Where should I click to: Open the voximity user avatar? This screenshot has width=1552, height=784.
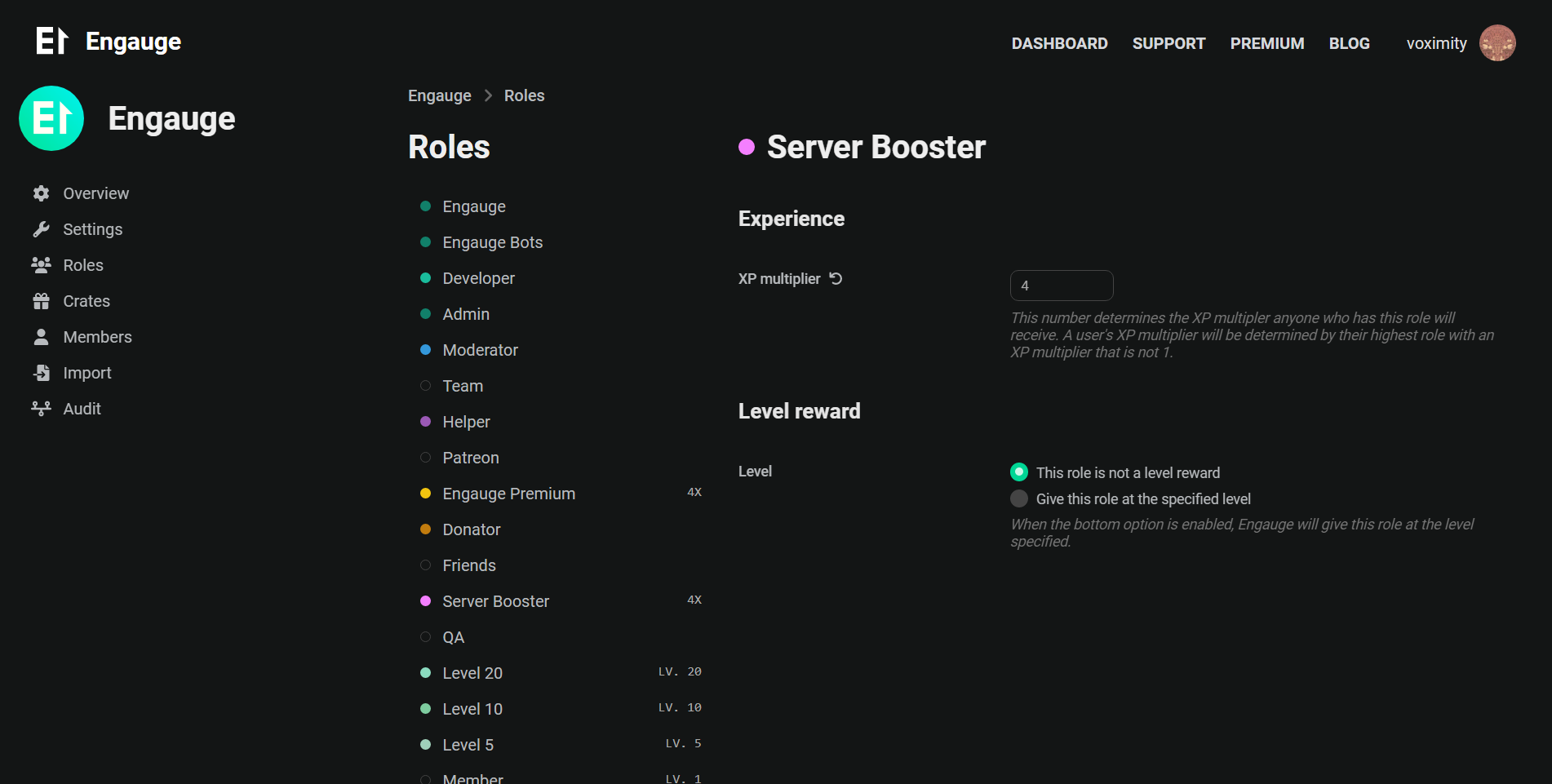click(x=1497, y=43)
